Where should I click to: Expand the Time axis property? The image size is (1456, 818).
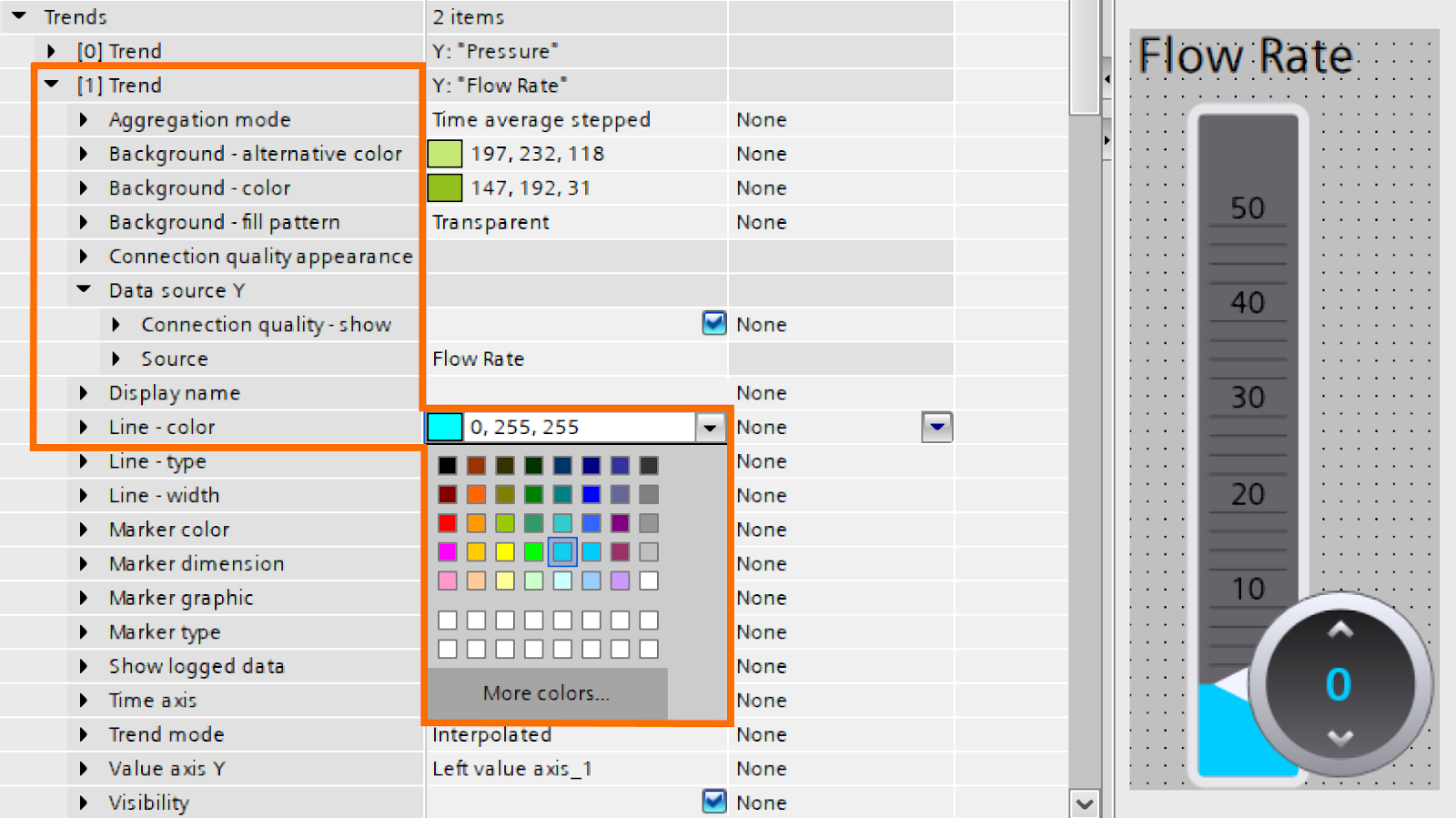[x=84, y=700]
